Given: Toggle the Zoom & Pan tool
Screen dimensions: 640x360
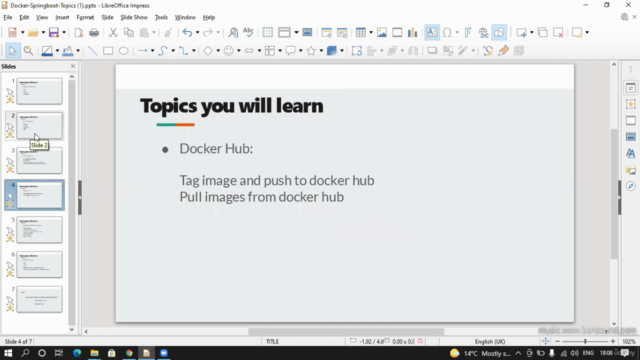Looking at the screenshot, I should [x=28, y=51].
